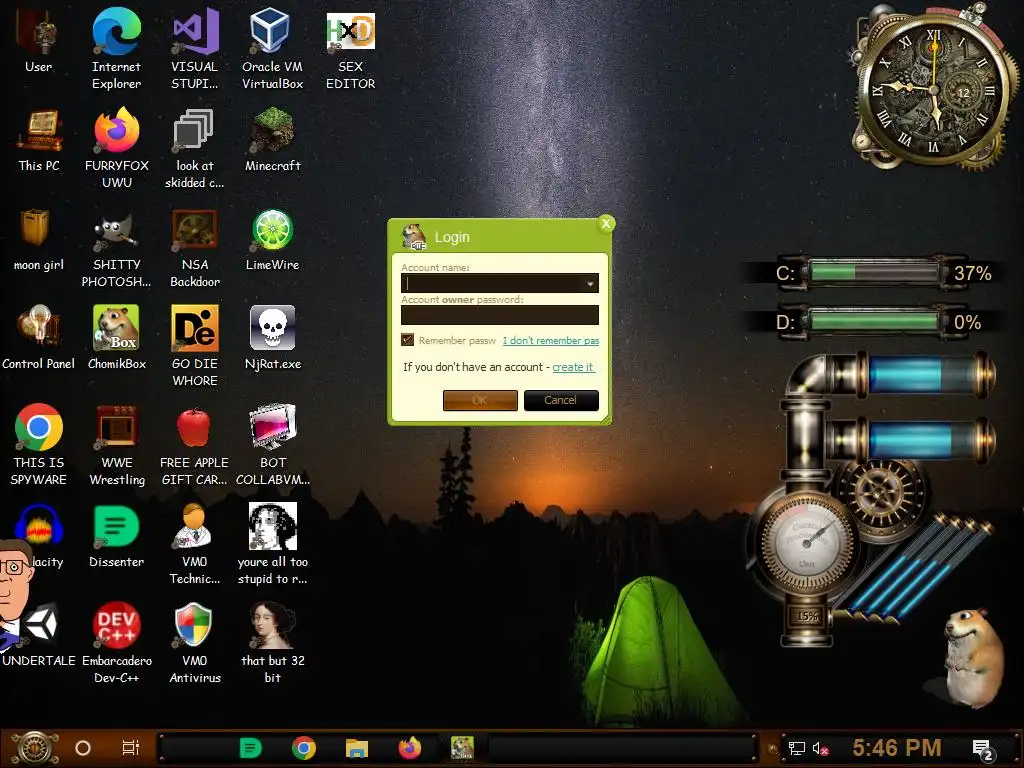Click the hamster desktop gadget
Screen dimensions: 1024x768
coord(971,658)
